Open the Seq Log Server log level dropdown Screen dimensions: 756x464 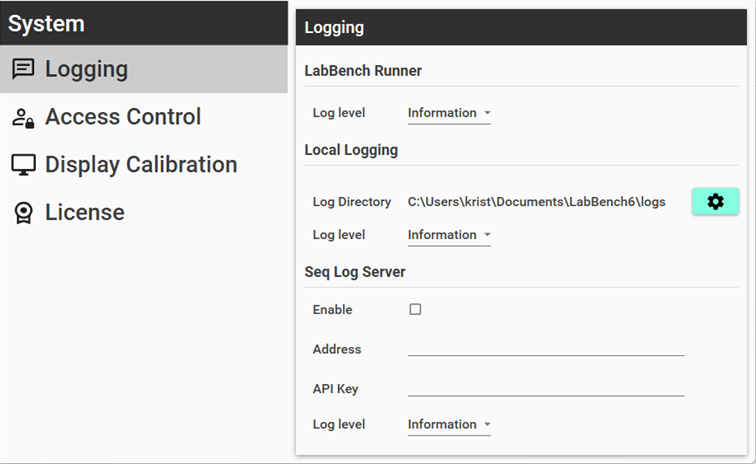pos(449,425)
